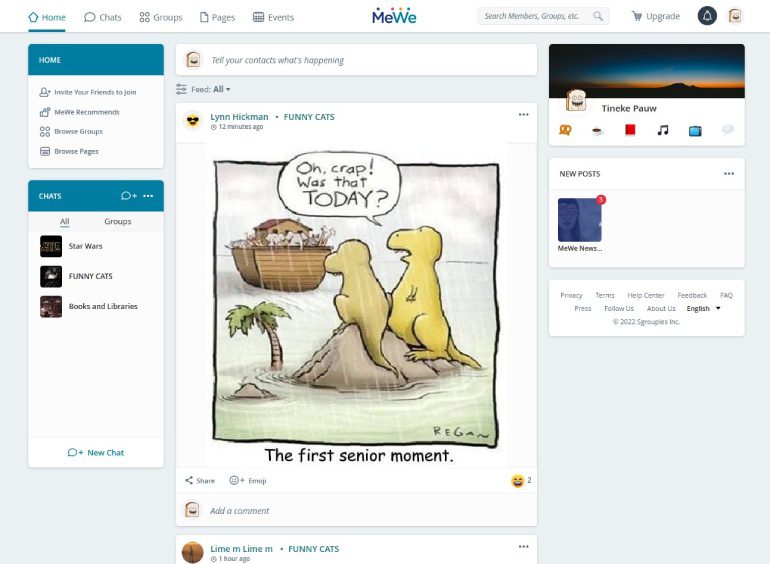
Task: Click Lynn Hickman's sunglasses avatar
Action: (193, 120)
